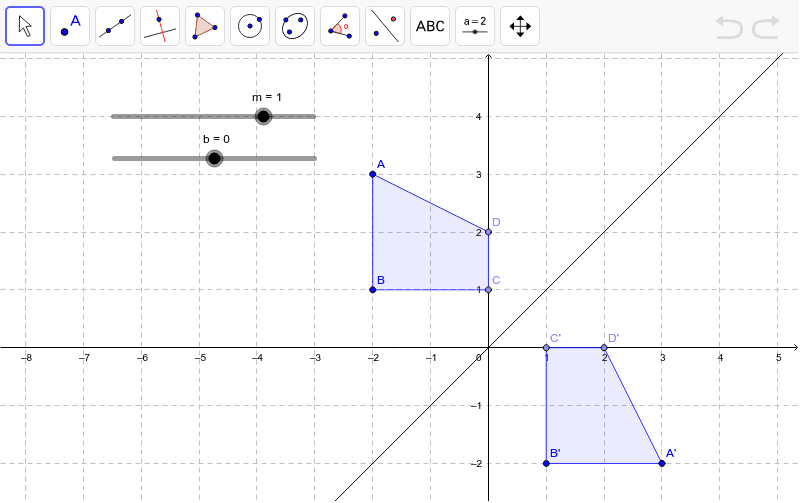This screenshot has height=503, width=800.
Task: Click the b slider handle
Action: pyautogui.click(x=214, y=158)
